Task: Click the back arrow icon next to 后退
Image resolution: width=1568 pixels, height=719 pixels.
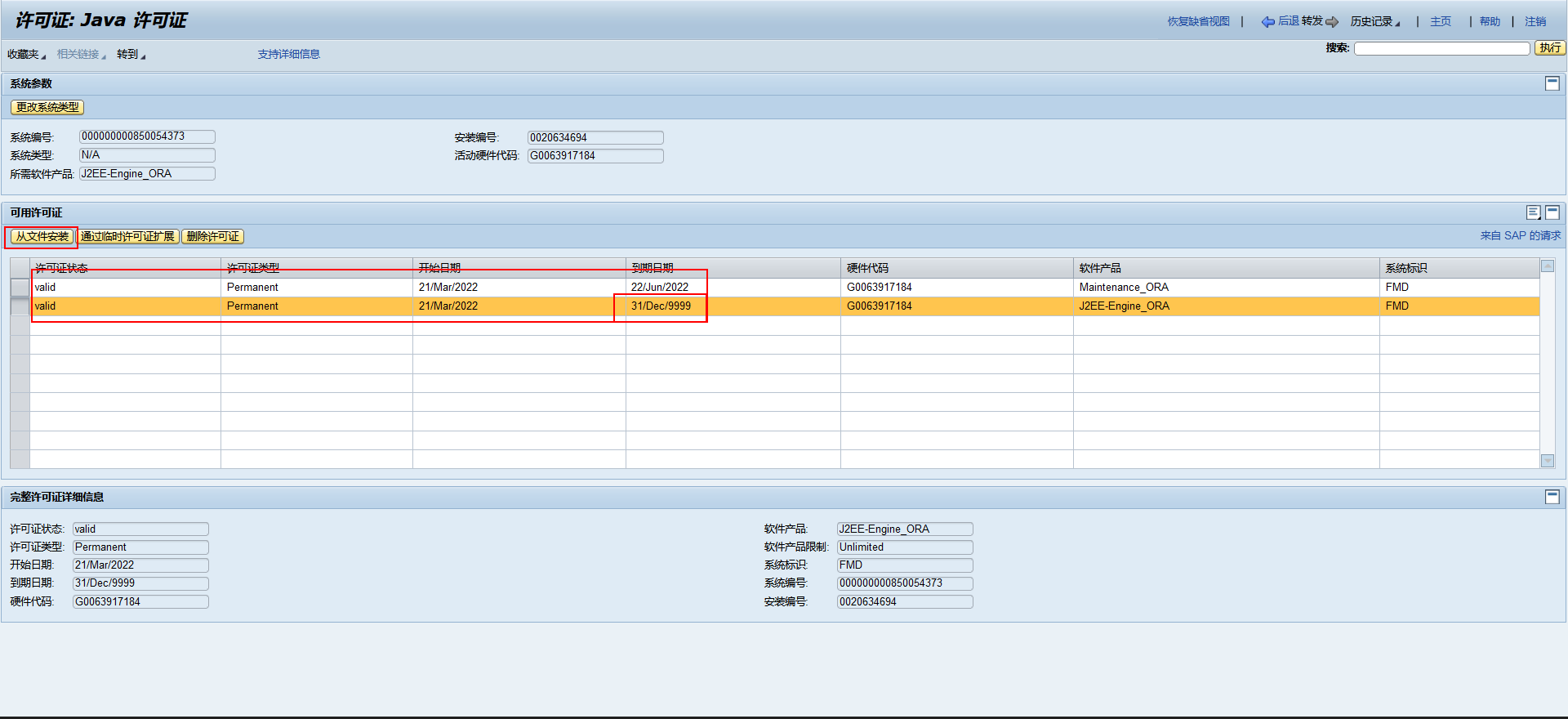Action: point(1267,22)
